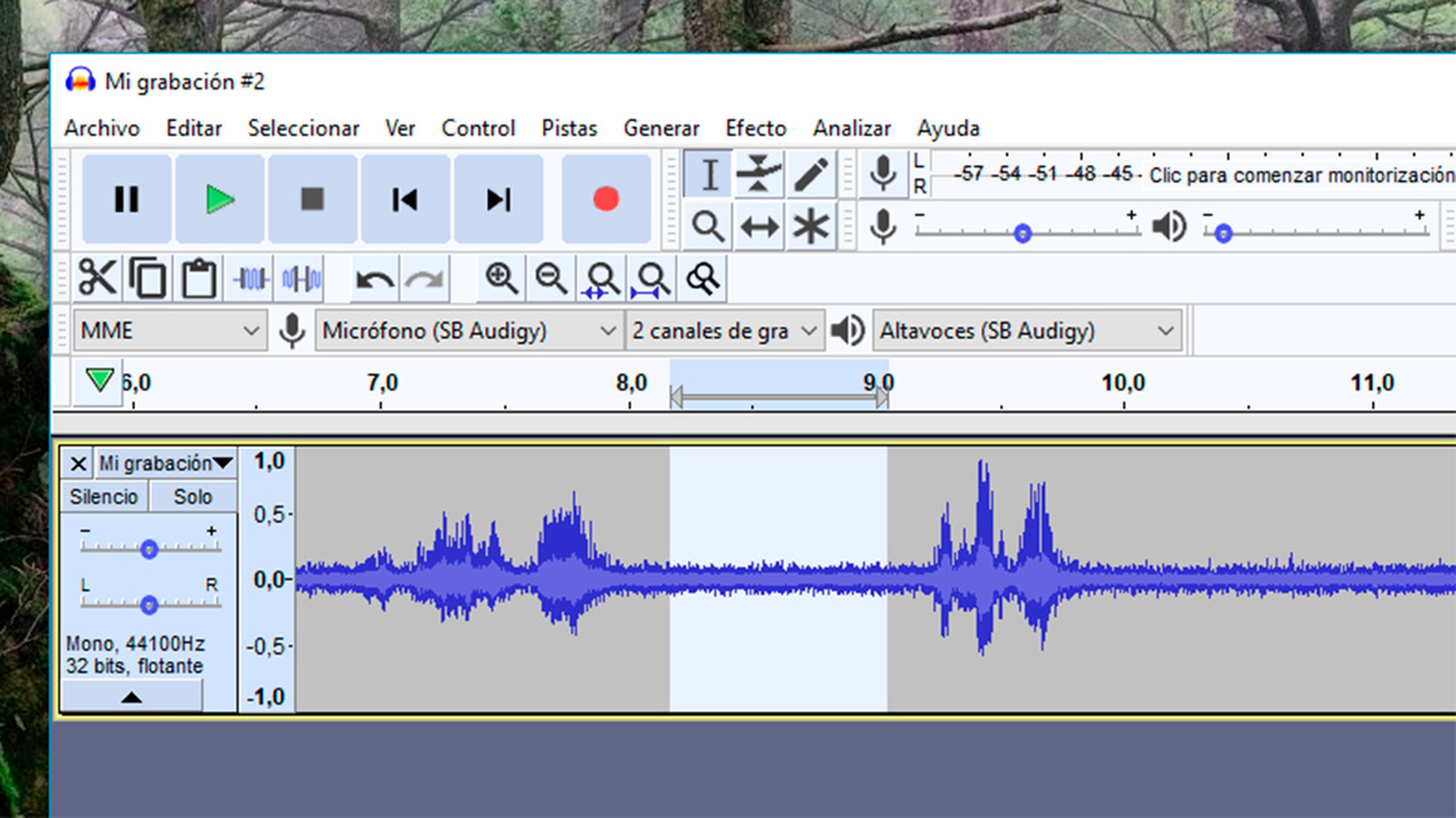The image size is (1456, 818).
Task: Start playback with the green Play button
Action: 220,199
